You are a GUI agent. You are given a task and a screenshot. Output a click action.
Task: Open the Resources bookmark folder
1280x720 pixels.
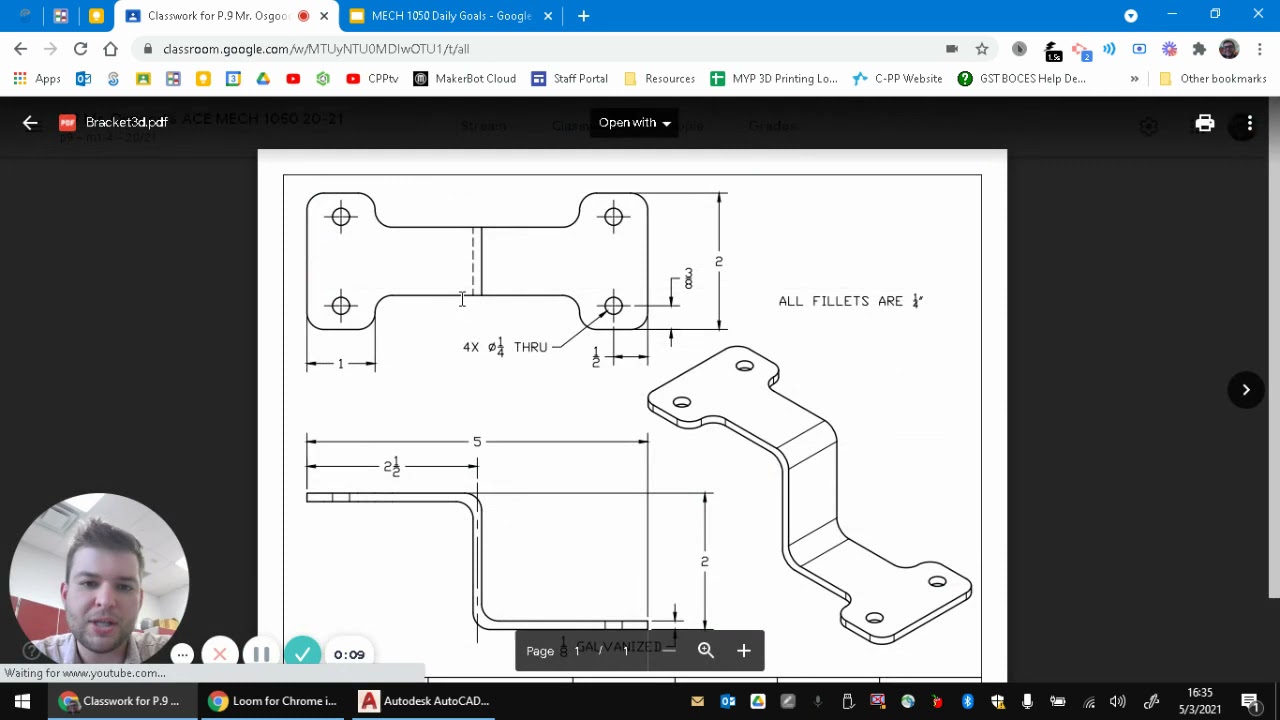[659, 78]
